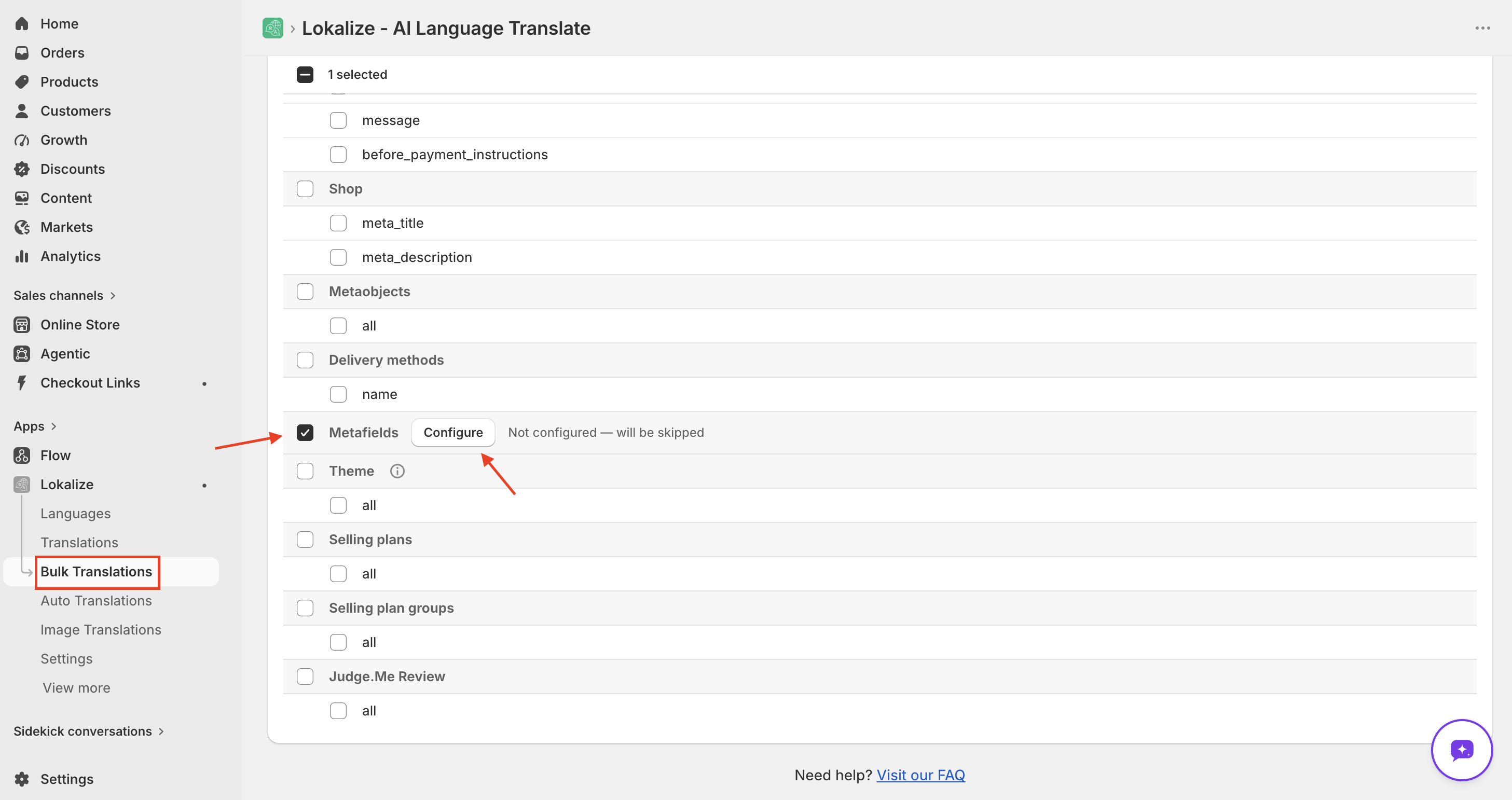Image resolution: width=1512 pixels, height=800 pixels.
Task: Click the Theme info icon
Action: pyautogui.click(x=397, y=471)
